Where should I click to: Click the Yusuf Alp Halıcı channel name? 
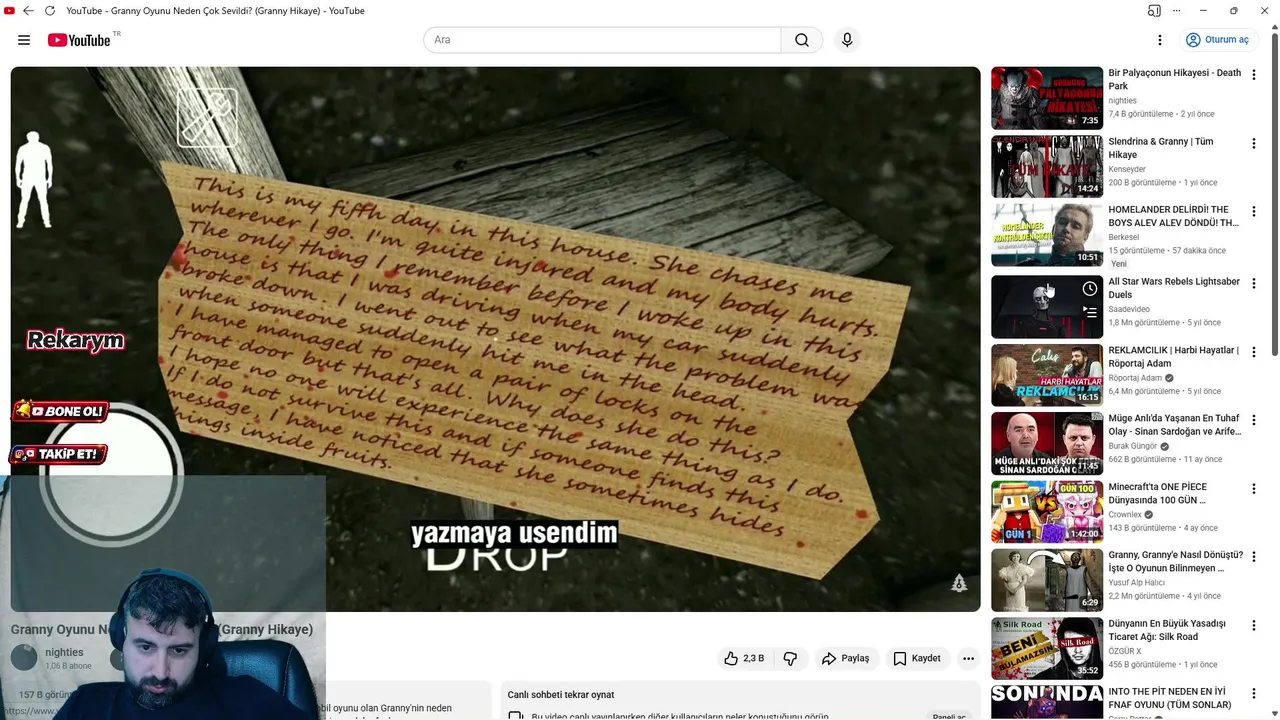click(x=1137, y=583)
